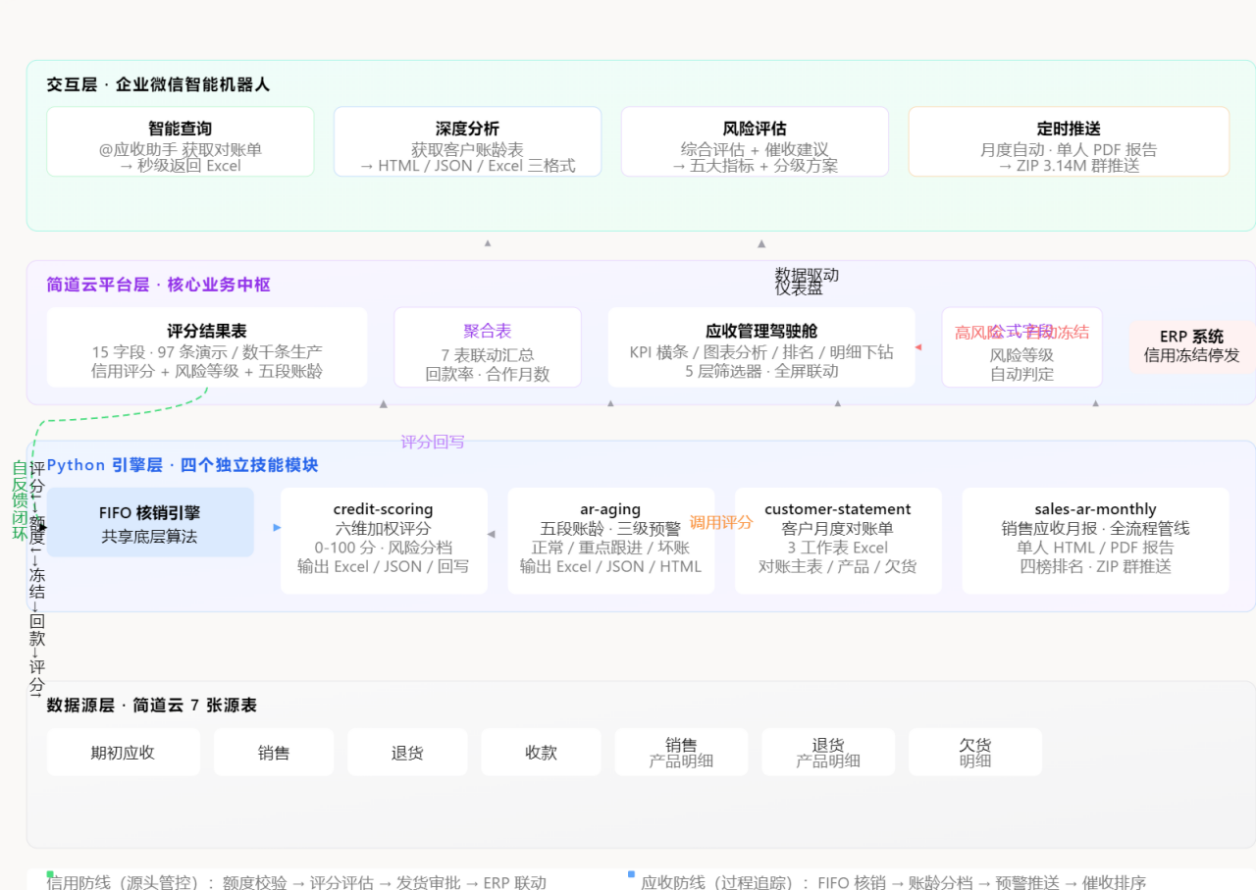Select the 评分结果表 box
Screen dimensions: 1256x891
point(207,348)
